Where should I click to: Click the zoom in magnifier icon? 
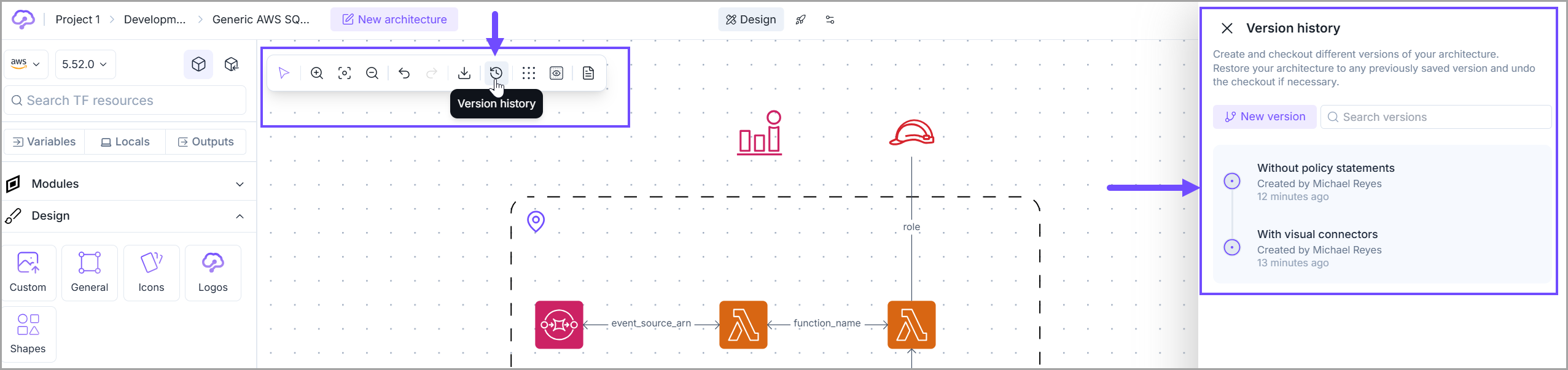click(x=317, y=74)
